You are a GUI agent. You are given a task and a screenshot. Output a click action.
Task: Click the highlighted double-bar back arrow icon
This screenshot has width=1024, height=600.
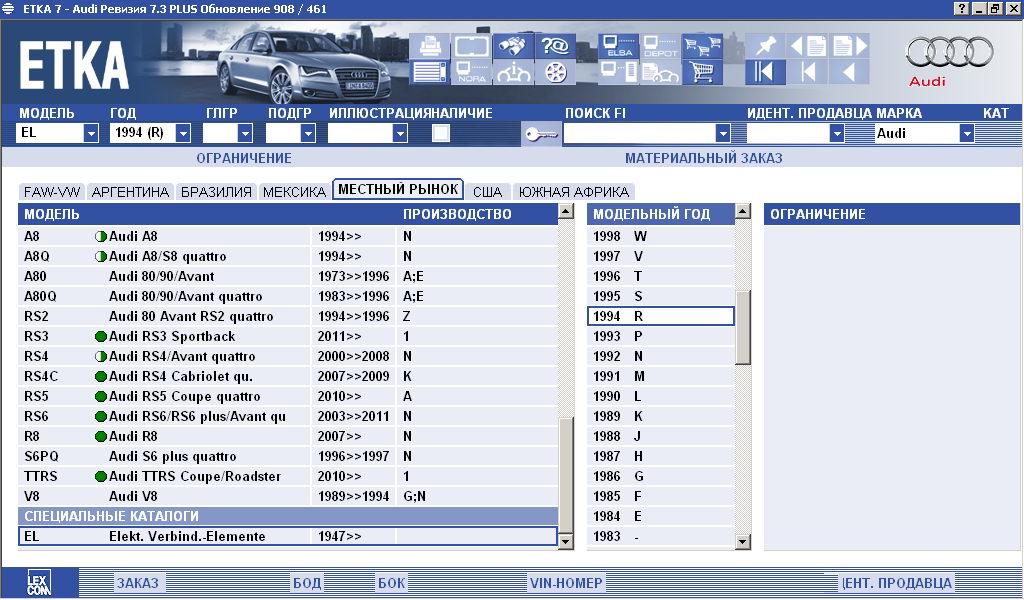(x=765, y=72)
